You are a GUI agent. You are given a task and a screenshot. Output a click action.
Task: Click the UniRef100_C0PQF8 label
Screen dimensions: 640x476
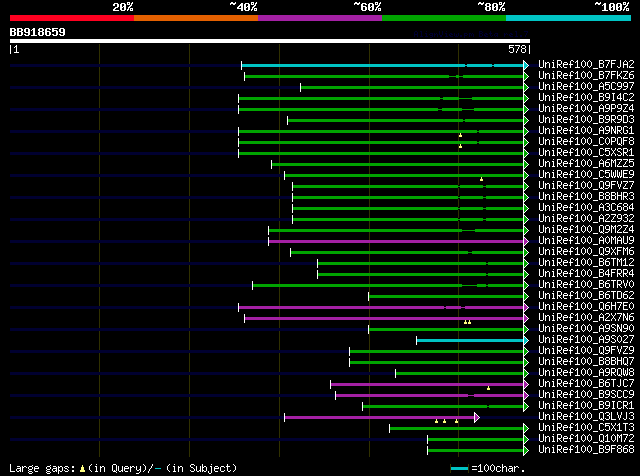pyautogui.click(x=586, y=142)
